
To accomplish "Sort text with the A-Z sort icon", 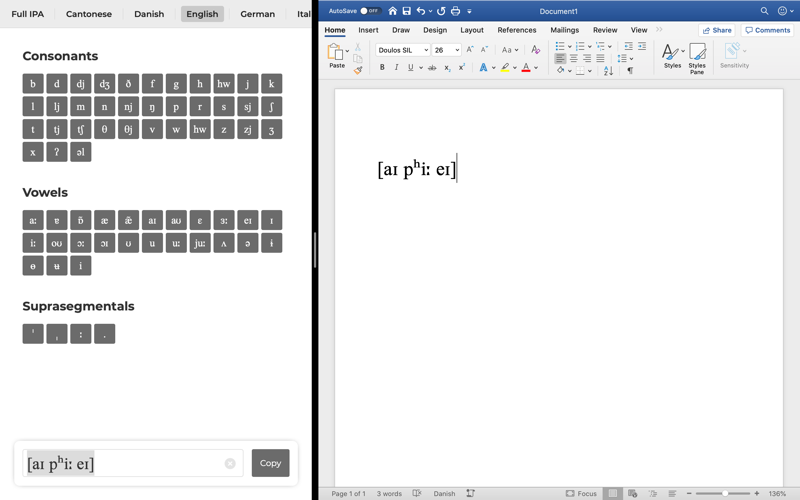I will pos(608,70).
